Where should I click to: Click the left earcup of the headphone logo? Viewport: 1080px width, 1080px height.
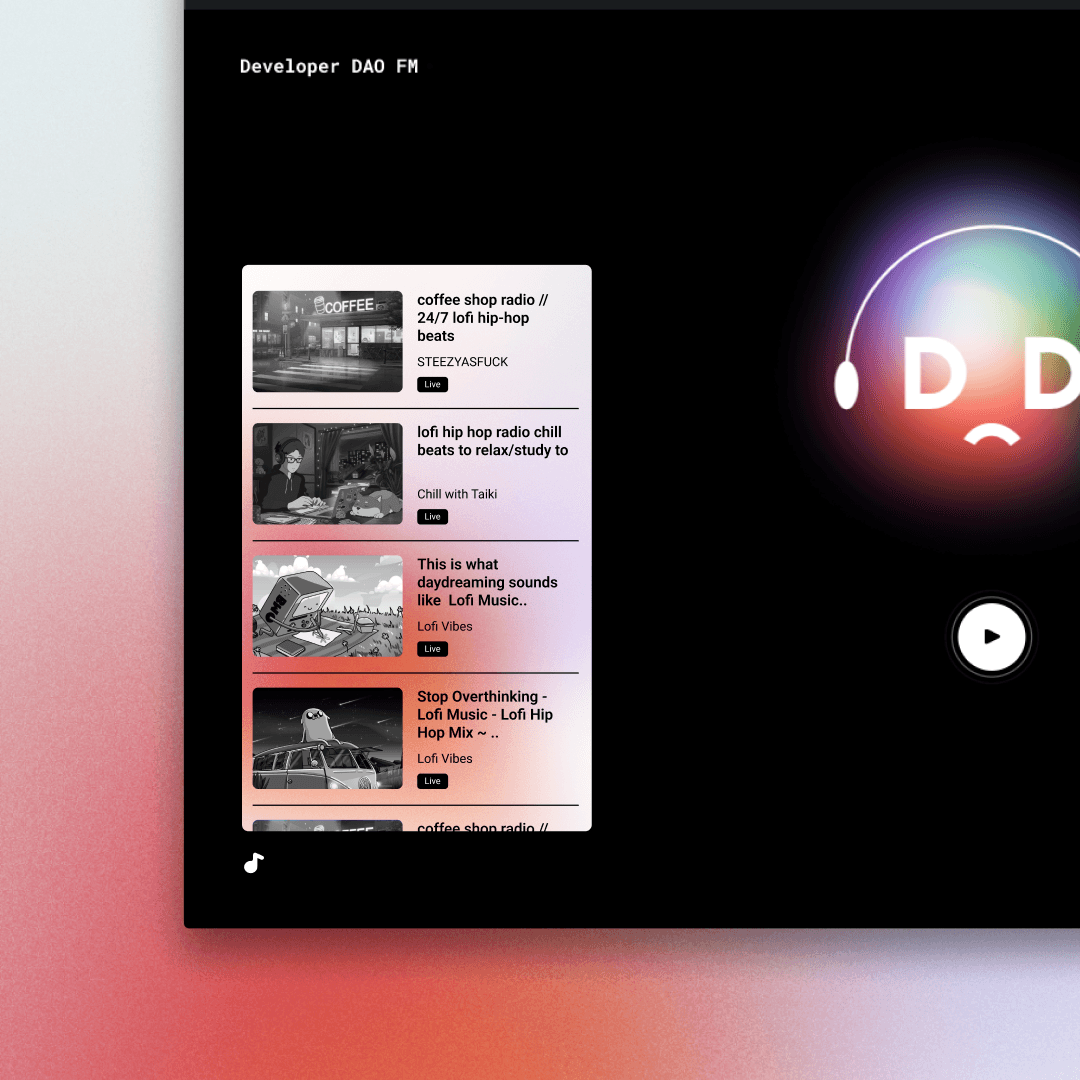846,385
